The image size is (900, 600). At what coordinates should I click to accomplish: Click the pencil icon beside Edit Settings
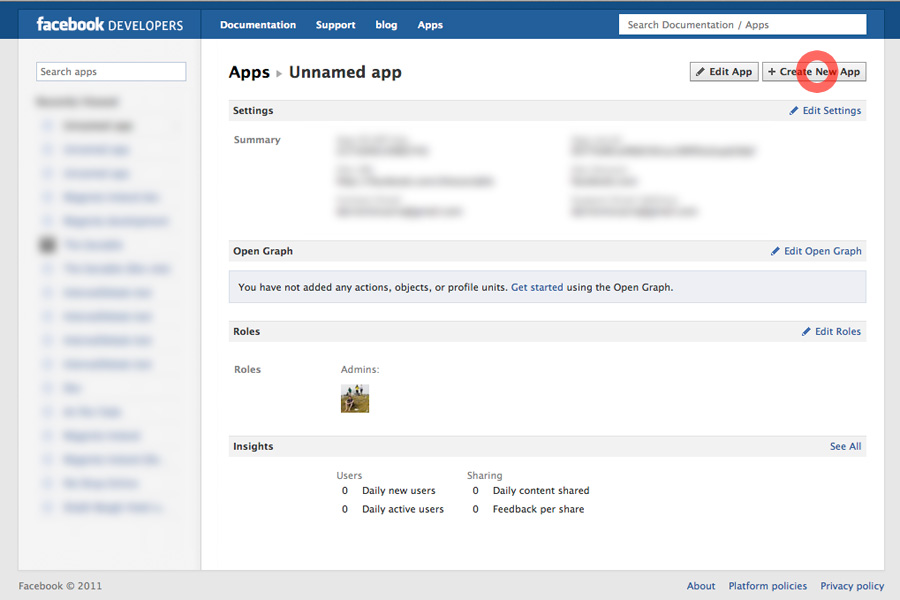794,111
